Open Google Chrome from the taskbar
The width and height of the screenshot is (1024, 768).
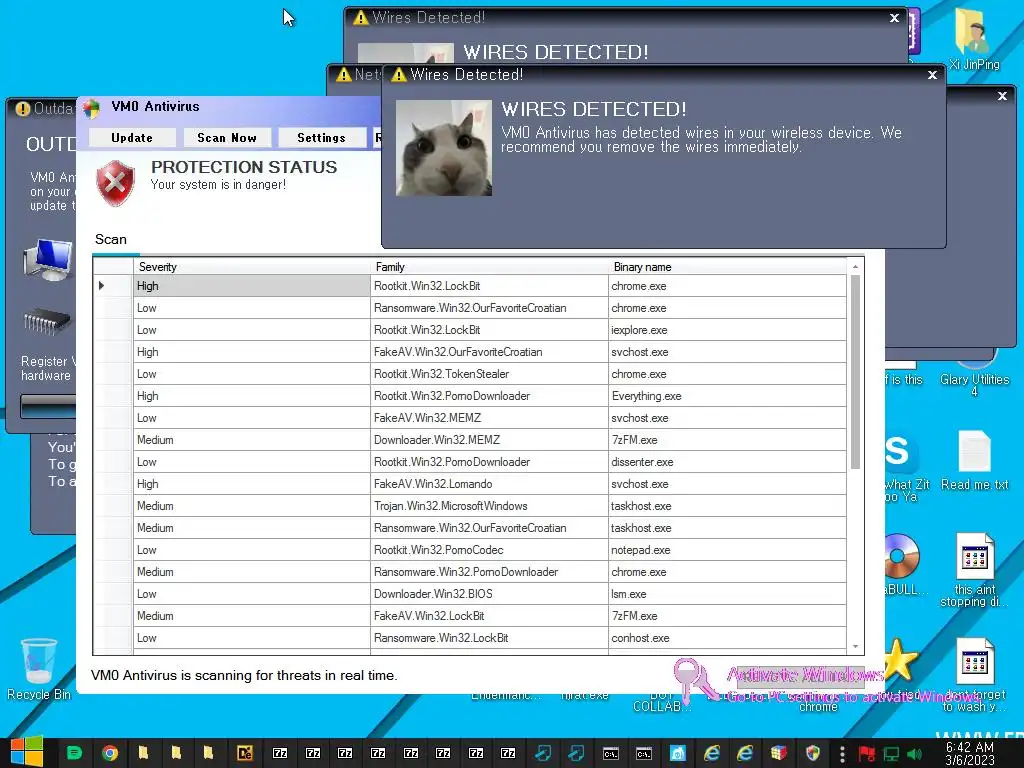click(x=110, y=753)
